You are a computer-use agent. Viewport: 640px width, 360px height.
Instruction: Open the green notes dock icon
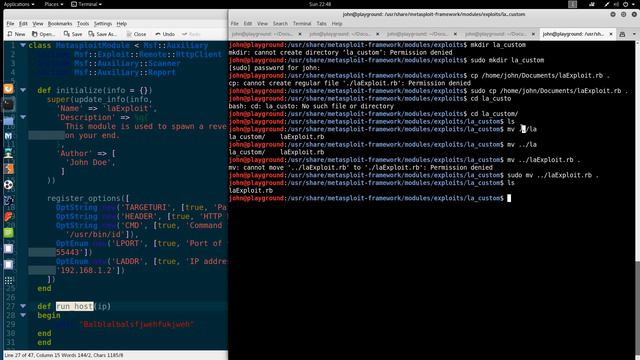9,233
